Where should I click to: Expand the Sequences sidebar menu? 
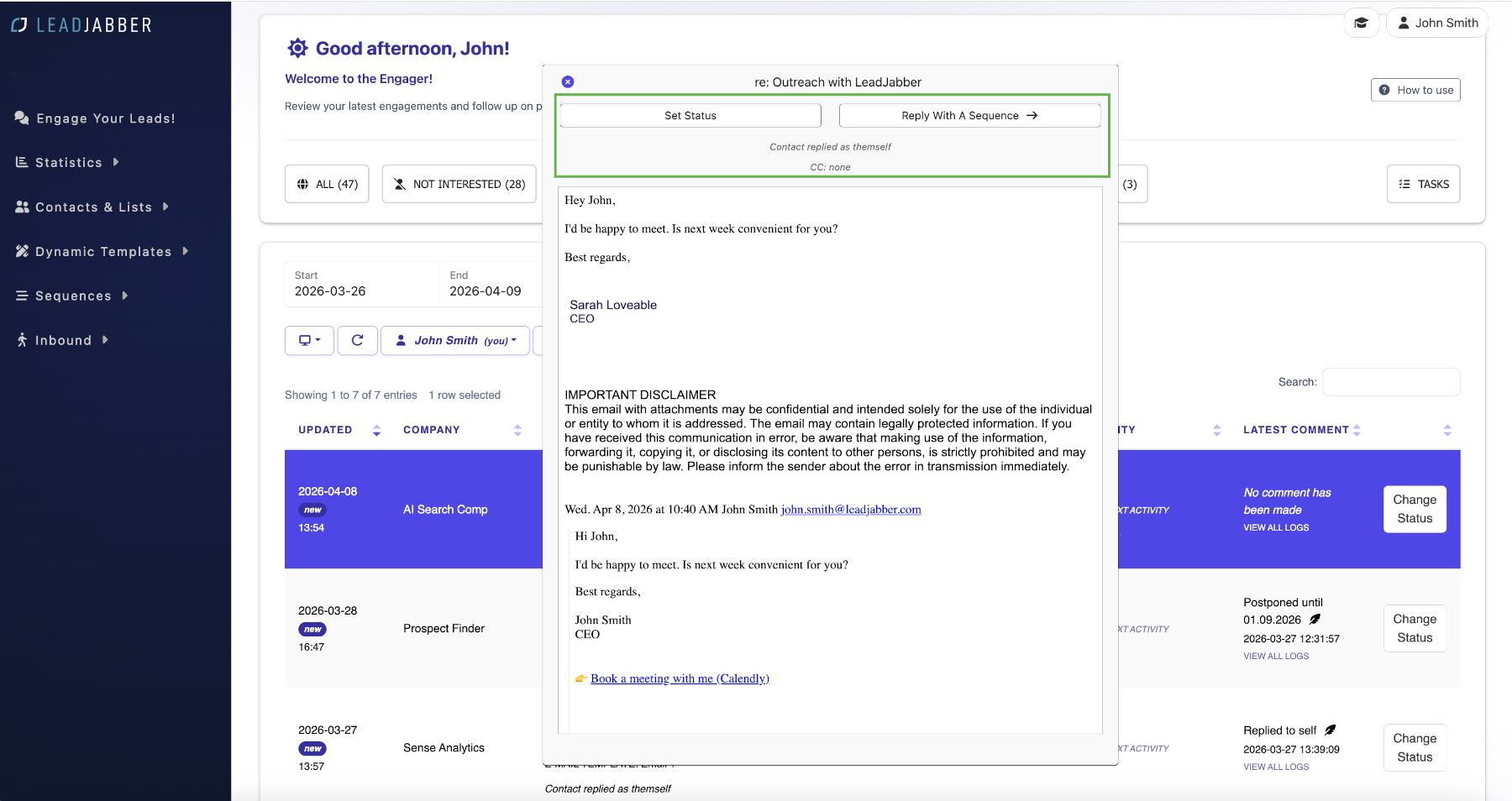(x=73, y=296)
